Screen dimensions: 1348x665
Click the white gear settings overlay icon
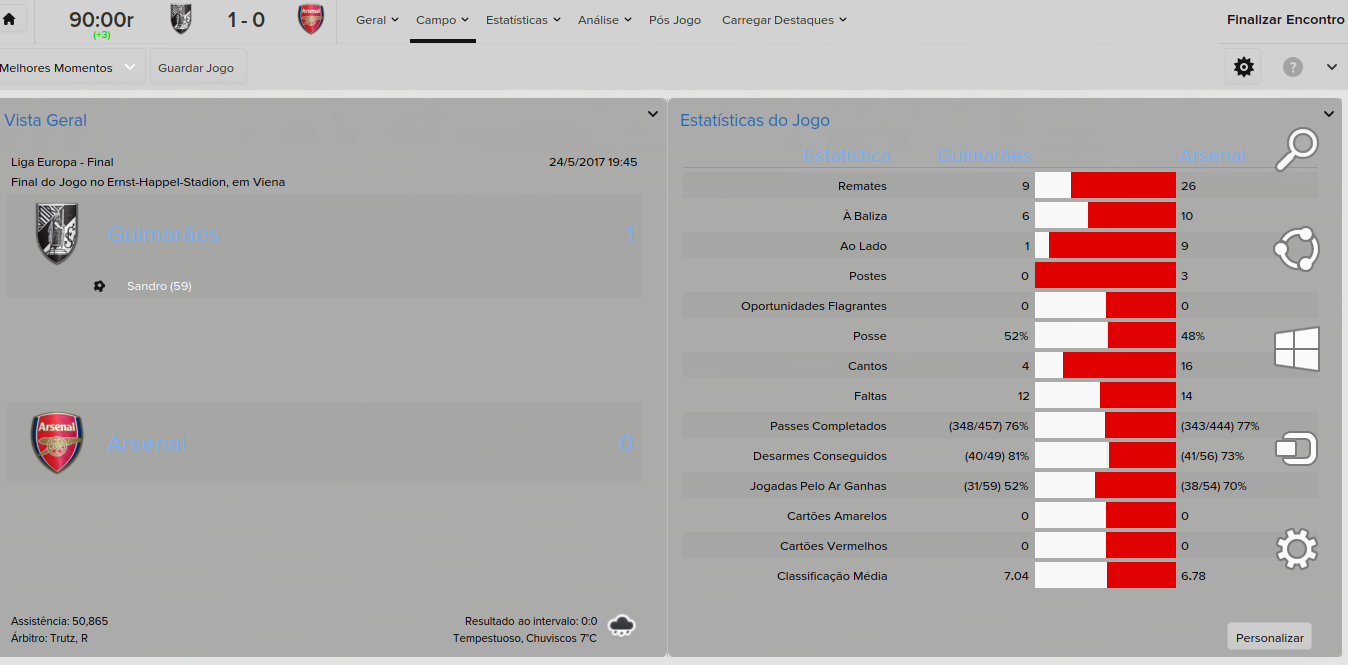pos(1297,548)
